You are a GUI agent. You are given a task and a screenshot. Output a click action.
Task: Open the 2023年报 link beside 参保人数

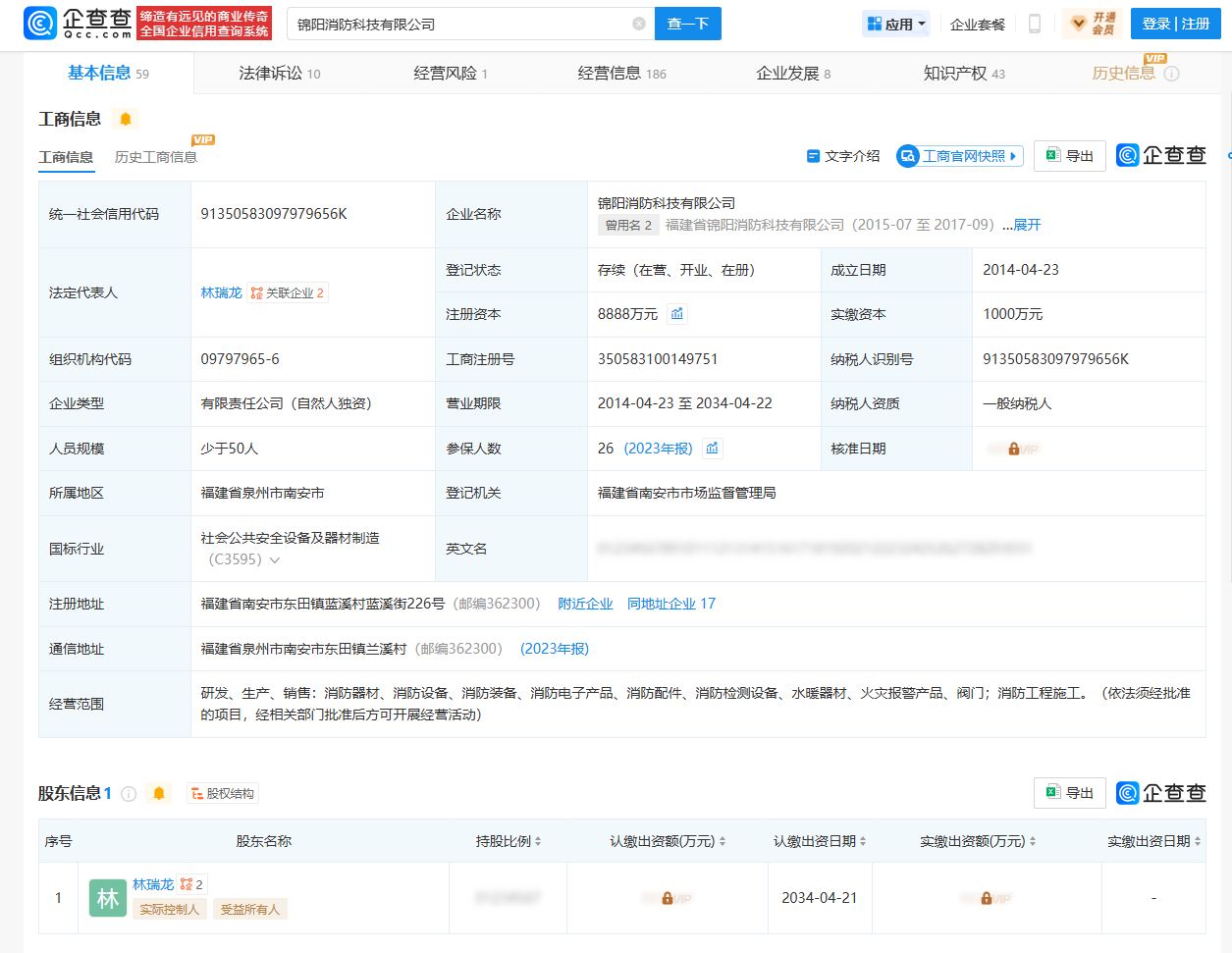click(659, 449)
